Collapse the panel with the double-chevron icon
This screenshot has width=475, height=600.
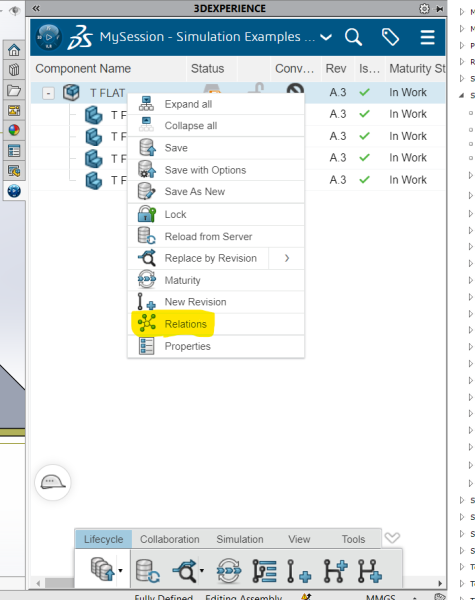click(36, 8)
